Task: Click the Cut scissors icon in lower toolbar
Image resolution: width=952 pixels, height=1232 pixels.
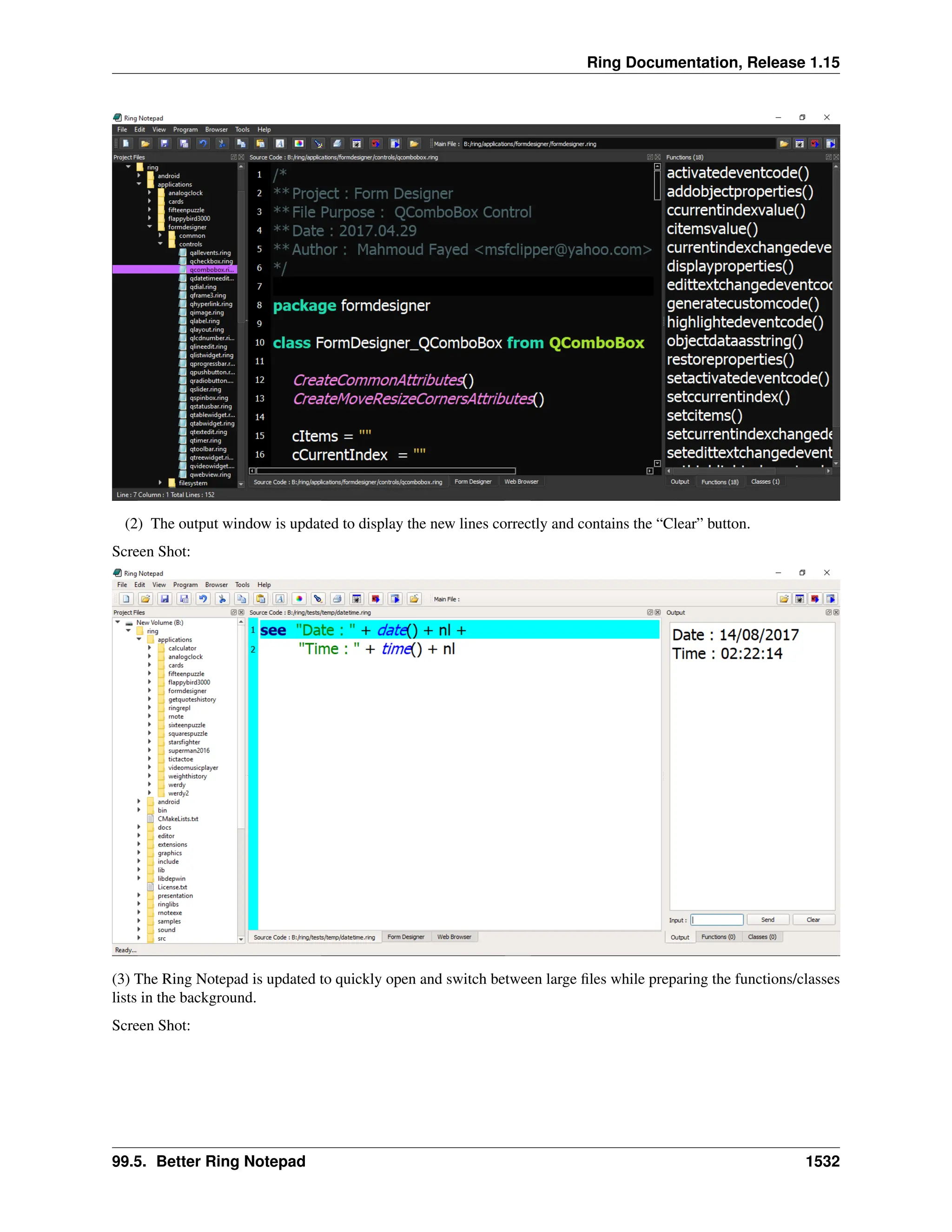Action: pos(222,599)
